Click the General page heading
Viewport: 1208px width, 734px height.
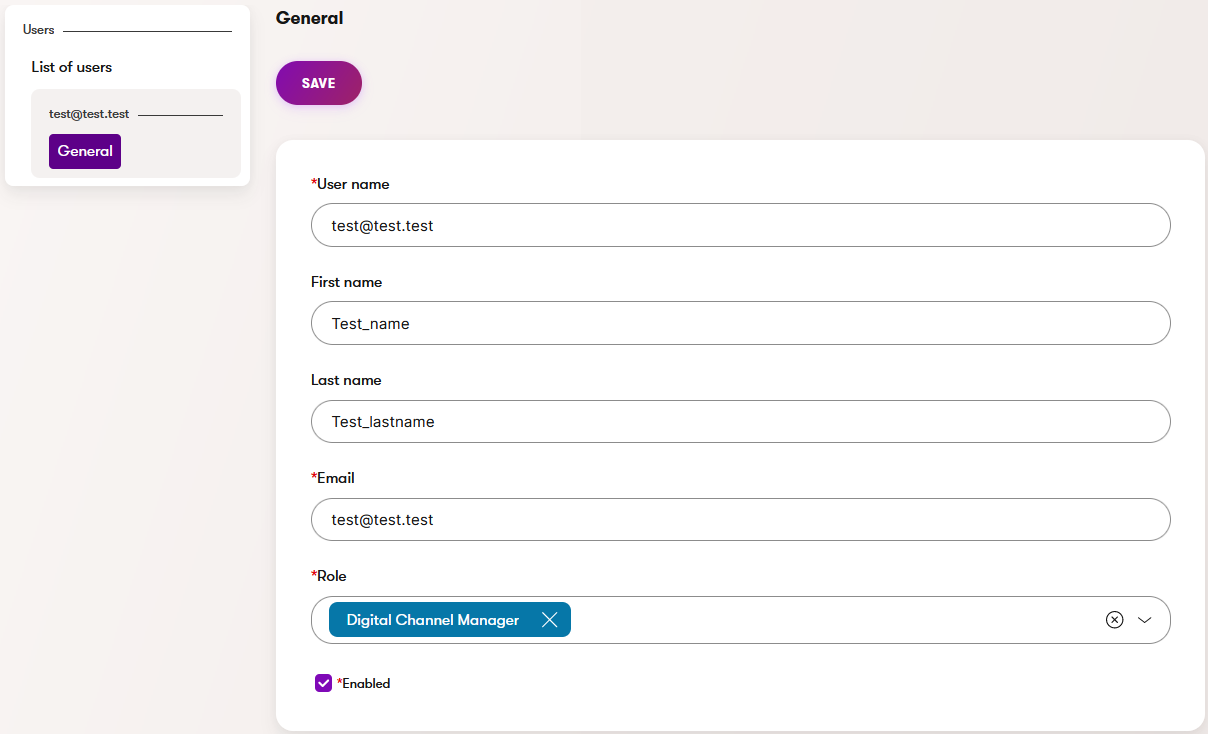coord(309,18)
